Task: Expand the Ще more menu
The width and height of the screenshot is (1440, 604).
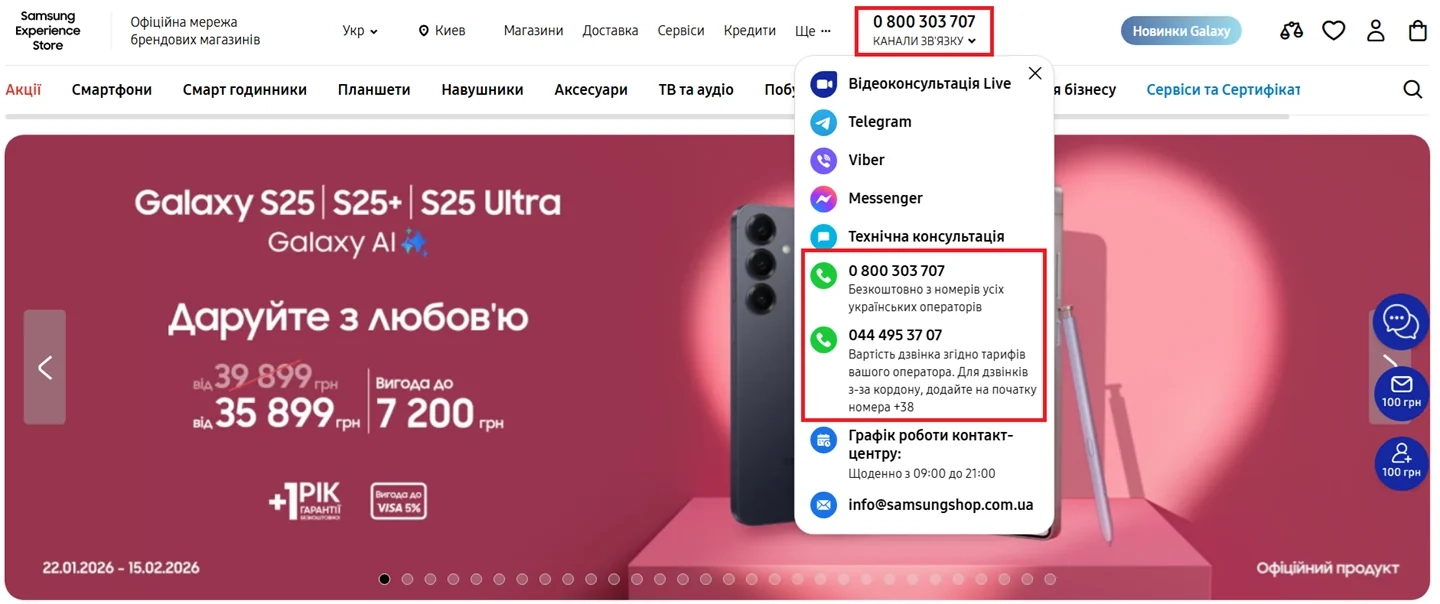Action: pos(812,31)
